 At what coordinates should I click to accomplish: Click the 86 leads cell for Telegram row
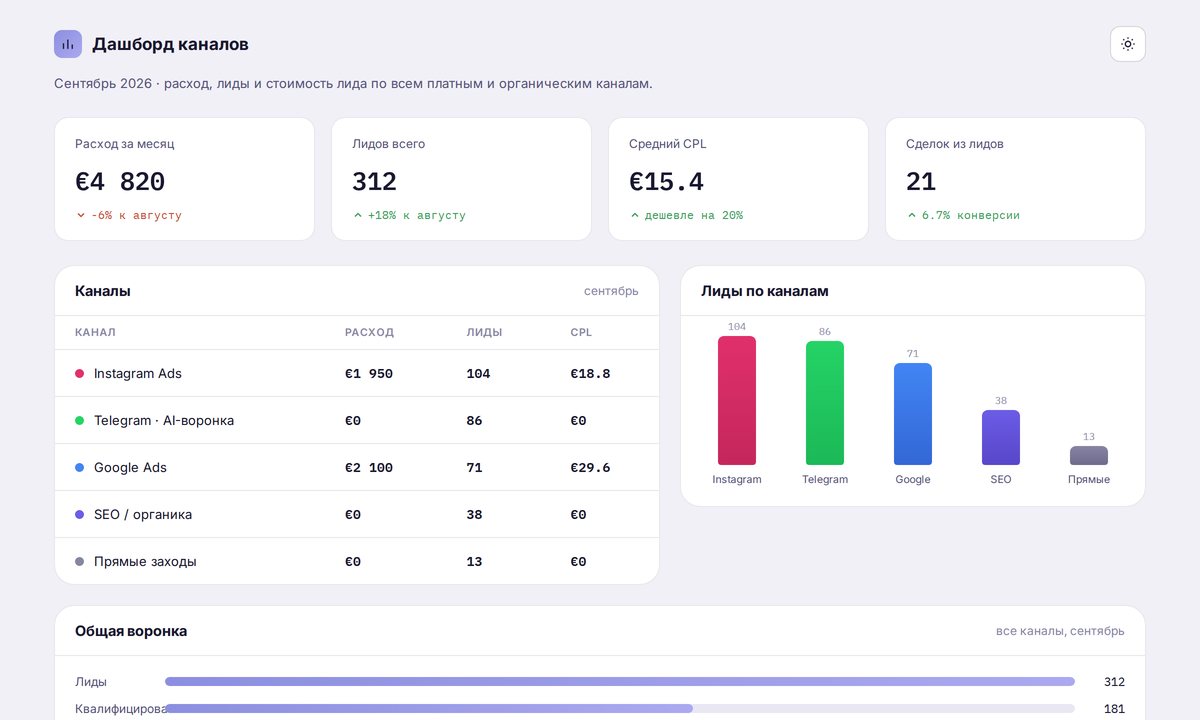tap(474, 420)
